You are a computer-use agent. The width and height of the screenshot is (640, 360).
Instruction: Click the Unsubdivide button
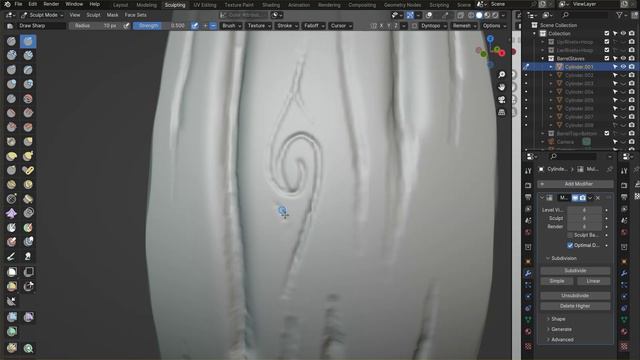(x=575, y=296)
